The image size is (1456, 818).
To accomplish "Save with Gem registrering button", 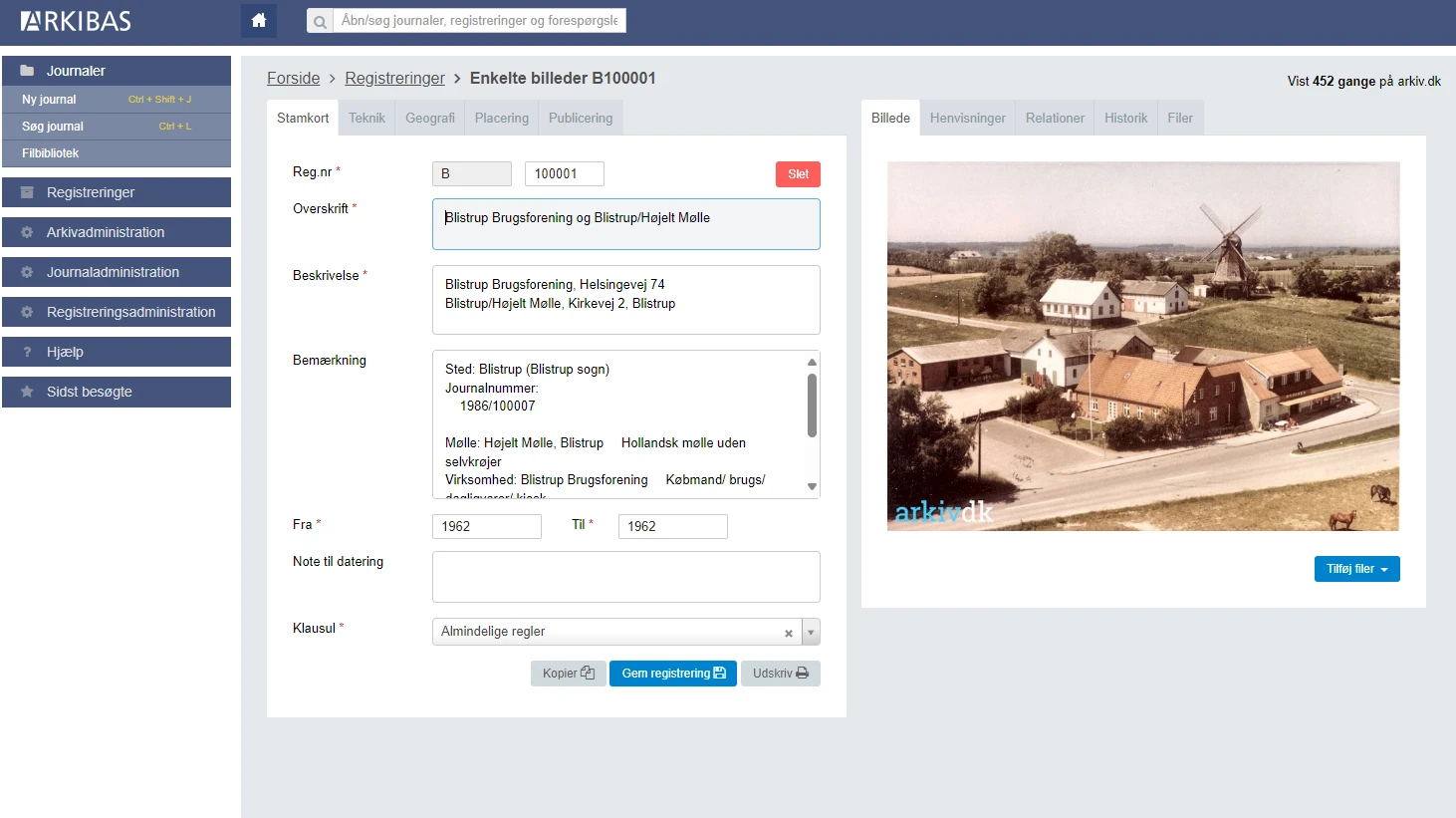I will [x=673, y=674].
